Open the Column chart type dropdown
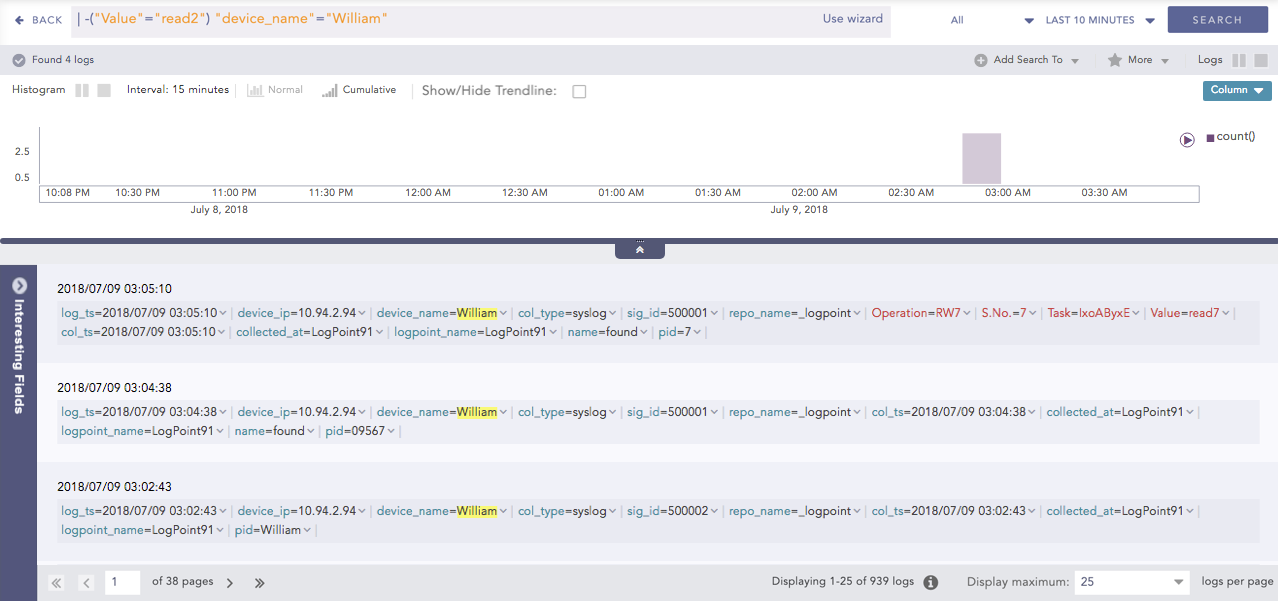The height and width of the screenshot is (601, 1278). [1236, 90]
